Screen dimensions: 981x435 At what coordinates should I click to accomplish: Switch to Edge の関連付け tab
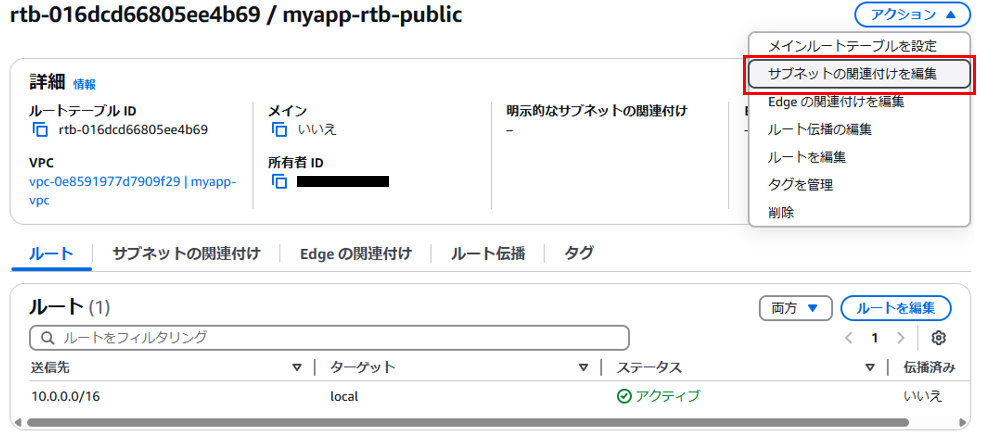(x=356, y=253)
